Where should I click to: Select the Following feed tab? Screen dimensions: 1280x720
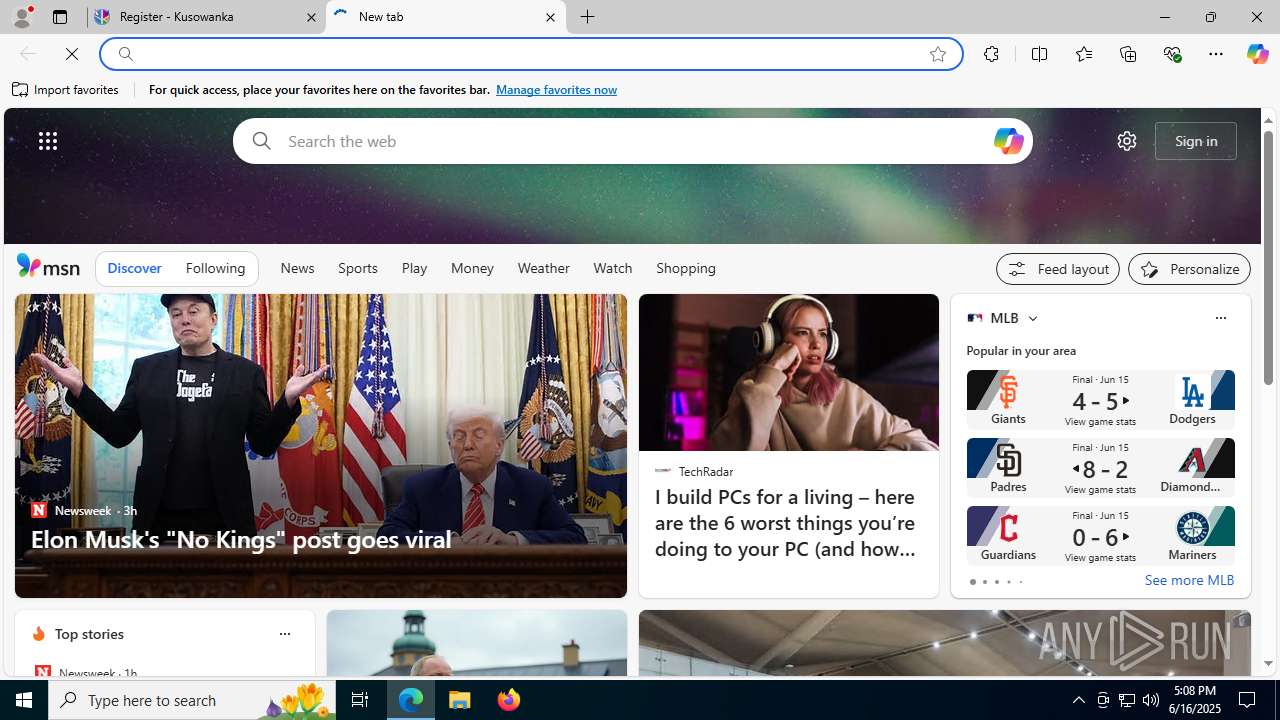pyautogui.click(x=215, y=268)
